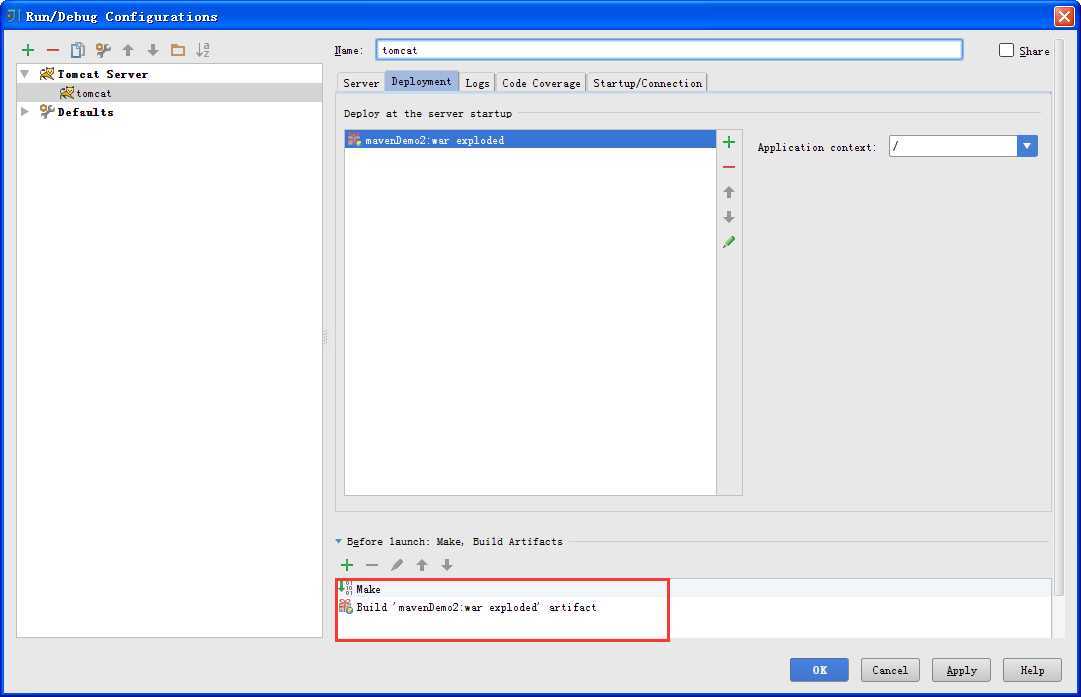Select mavenDemo2:war exploded in deployment list
The height and width of the screenshot is (697, 1081).
[x=530, y=139]
